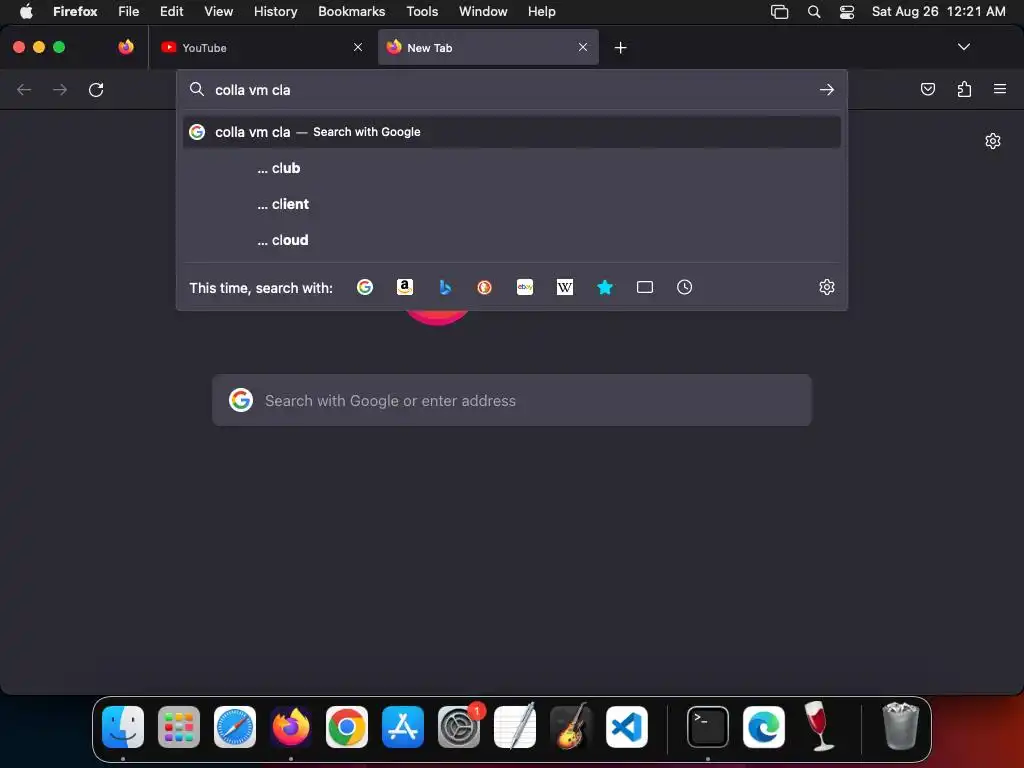Open search settings gear in suggestions panel
This screenshot has width=1024, height=768.
(827, 287)
